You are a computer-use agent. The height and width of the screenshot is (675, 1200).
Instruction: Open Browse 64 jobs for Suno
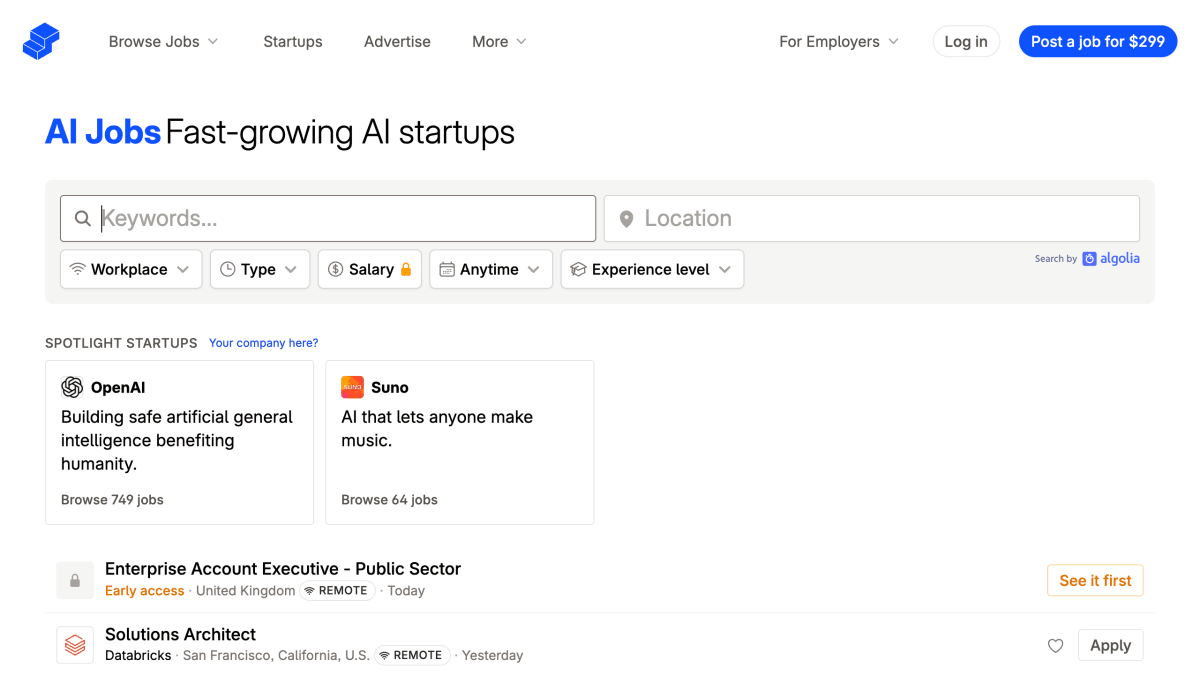(x=389, y=499)
